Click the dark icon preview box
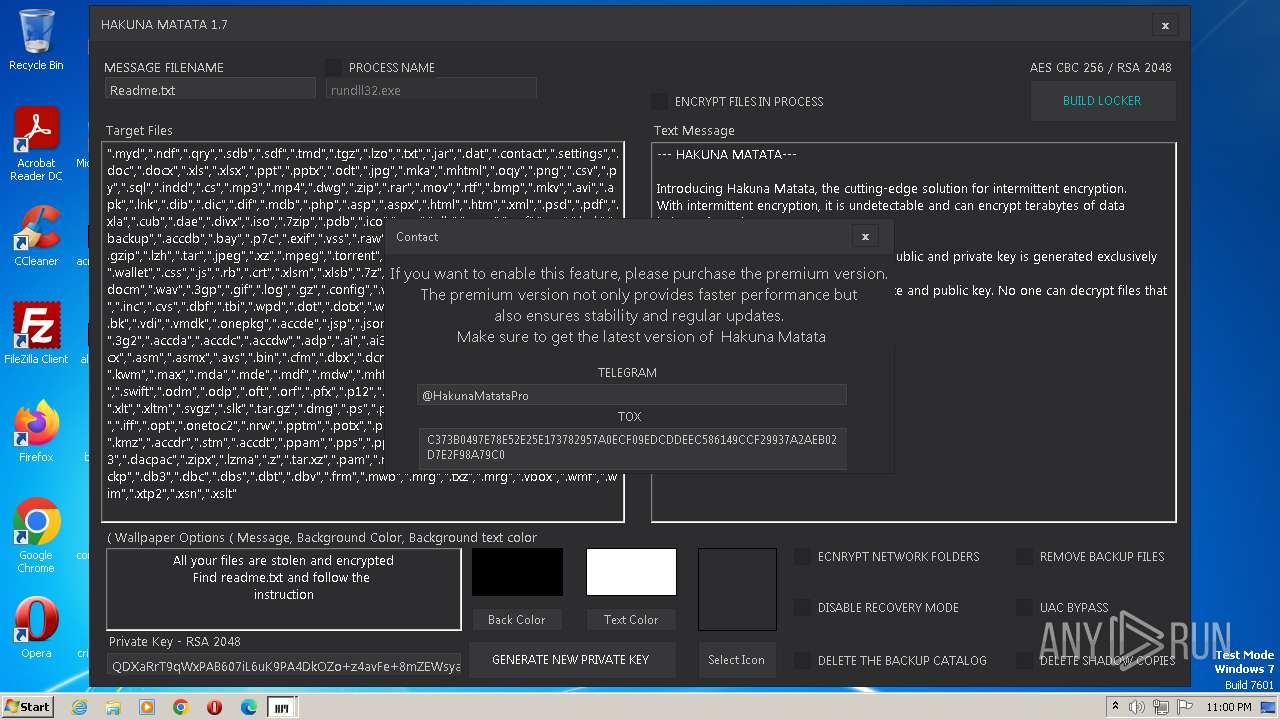The height and width of the screenshot is (720, 1280). point(737,589)
